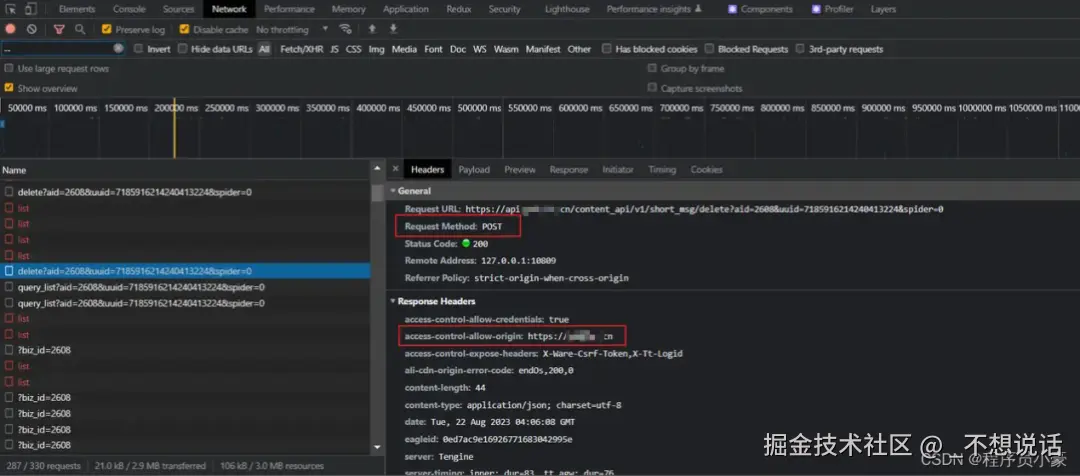Switch to the Elements panel

77,10
